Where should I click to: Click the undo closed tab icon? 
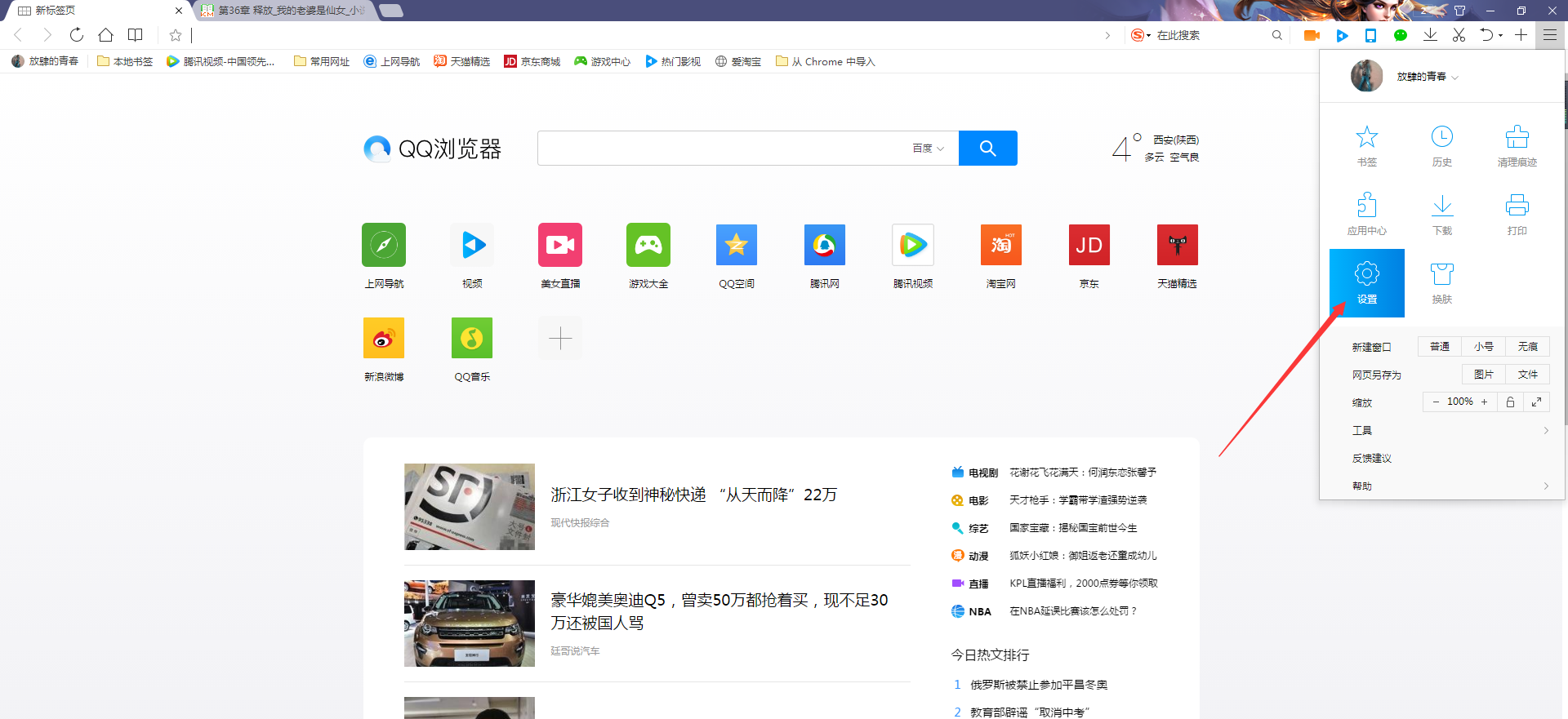point(1486,35)
